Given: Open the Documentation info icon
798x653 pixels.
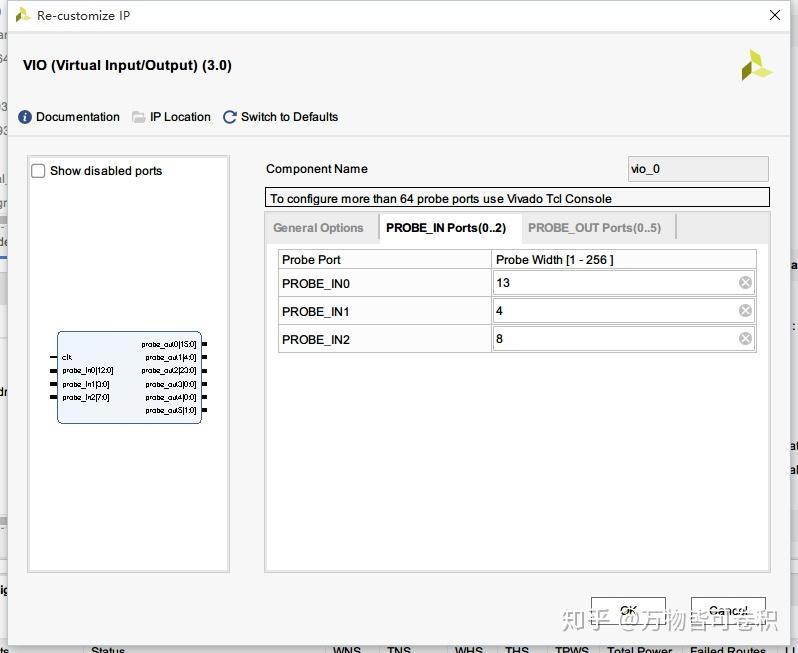Looking at the screenshot, I should (x=24, y=117).
